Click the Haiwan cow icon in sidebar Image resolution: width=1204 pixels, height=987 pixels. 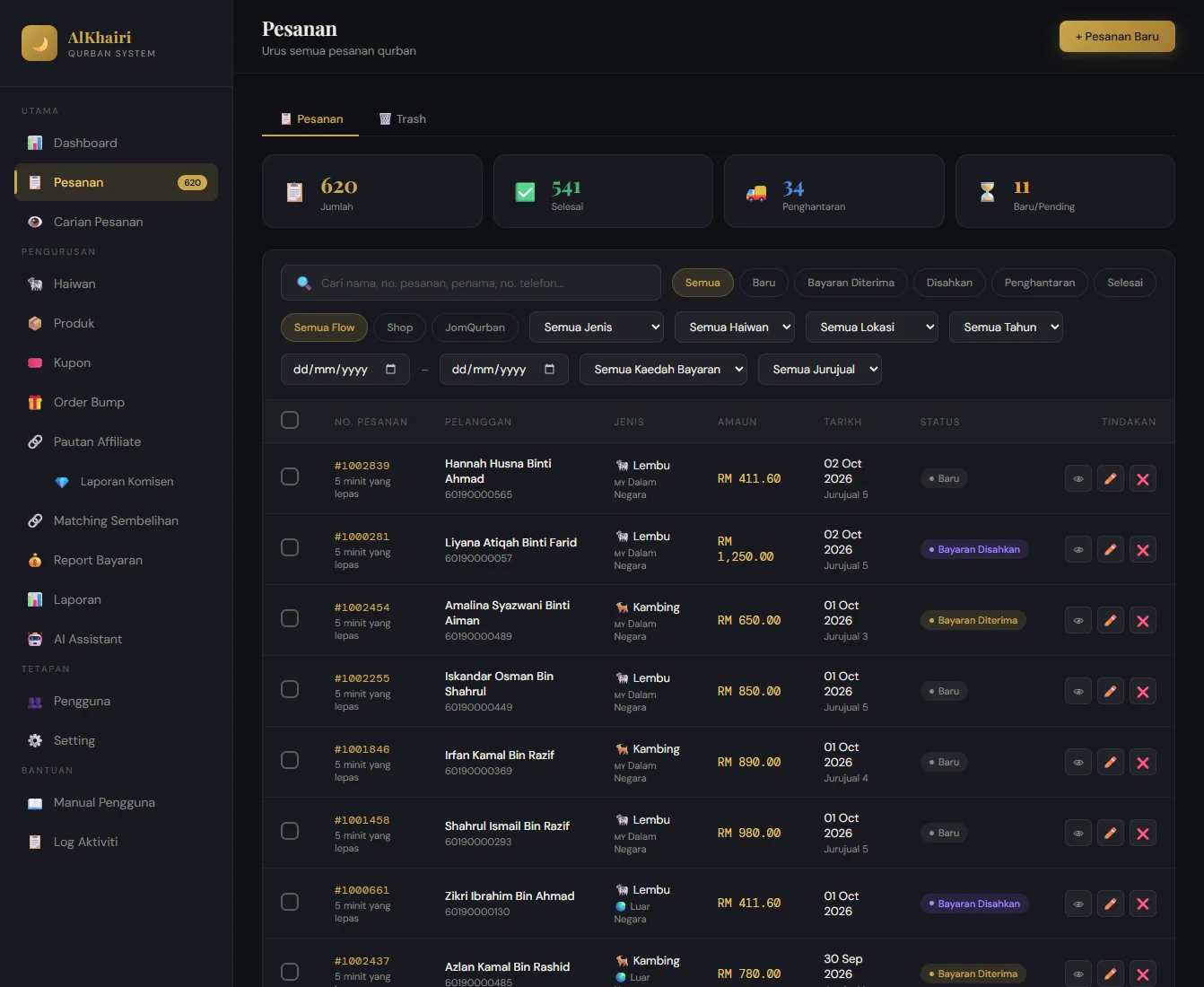coord(35,284)
